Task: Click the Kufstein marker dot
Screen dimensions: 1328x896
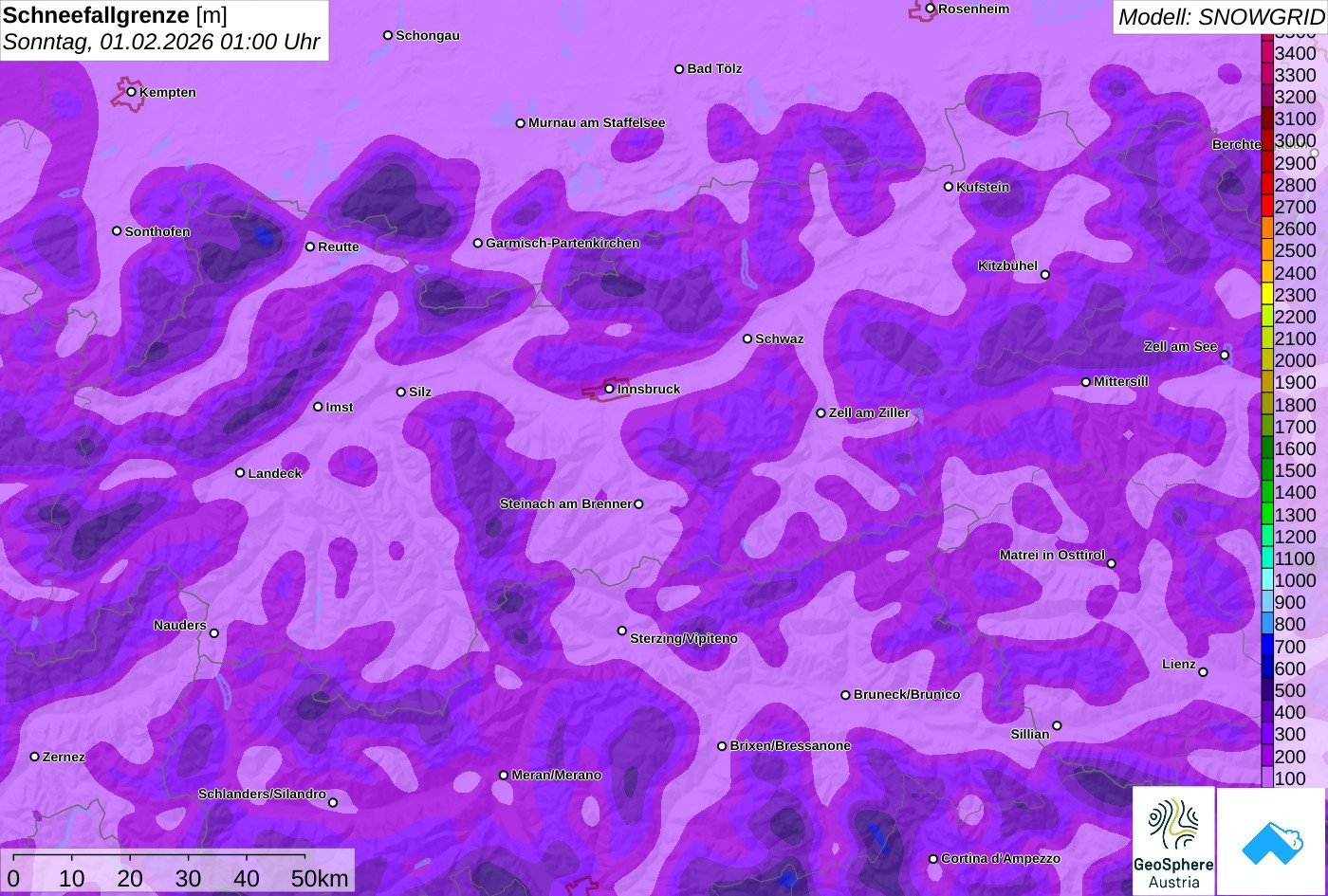Action: 949,187
